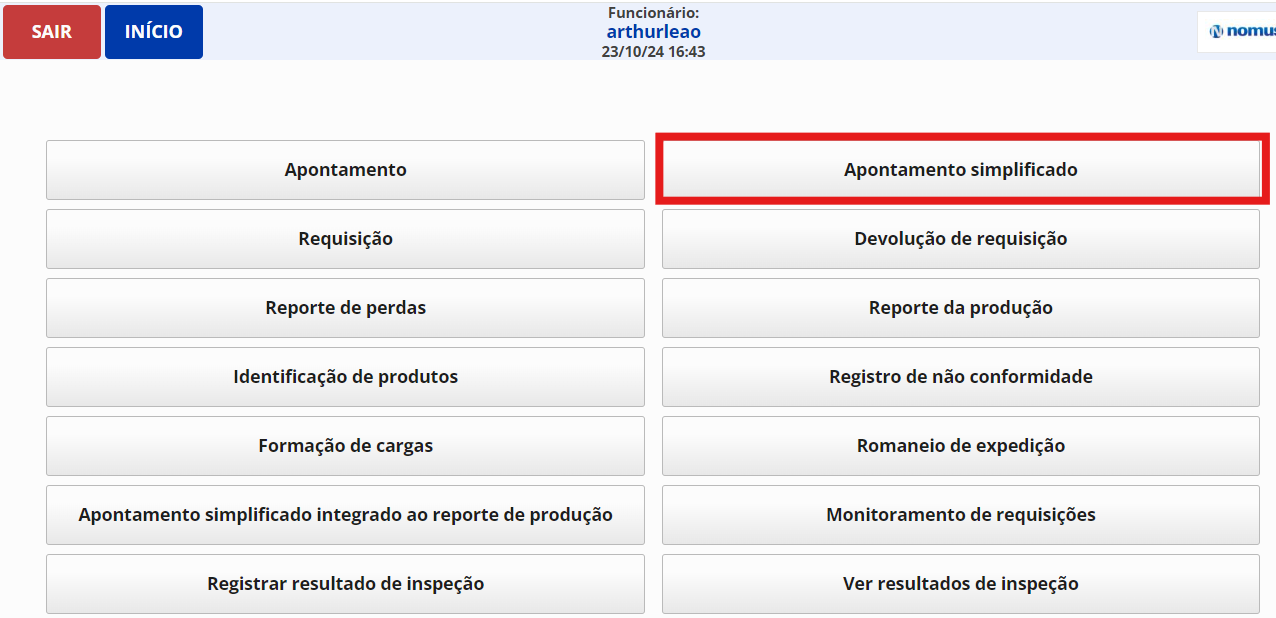The image size is (1276, 618).
Task: Open Devolução de requisição
Action: [x=961, y=239]
